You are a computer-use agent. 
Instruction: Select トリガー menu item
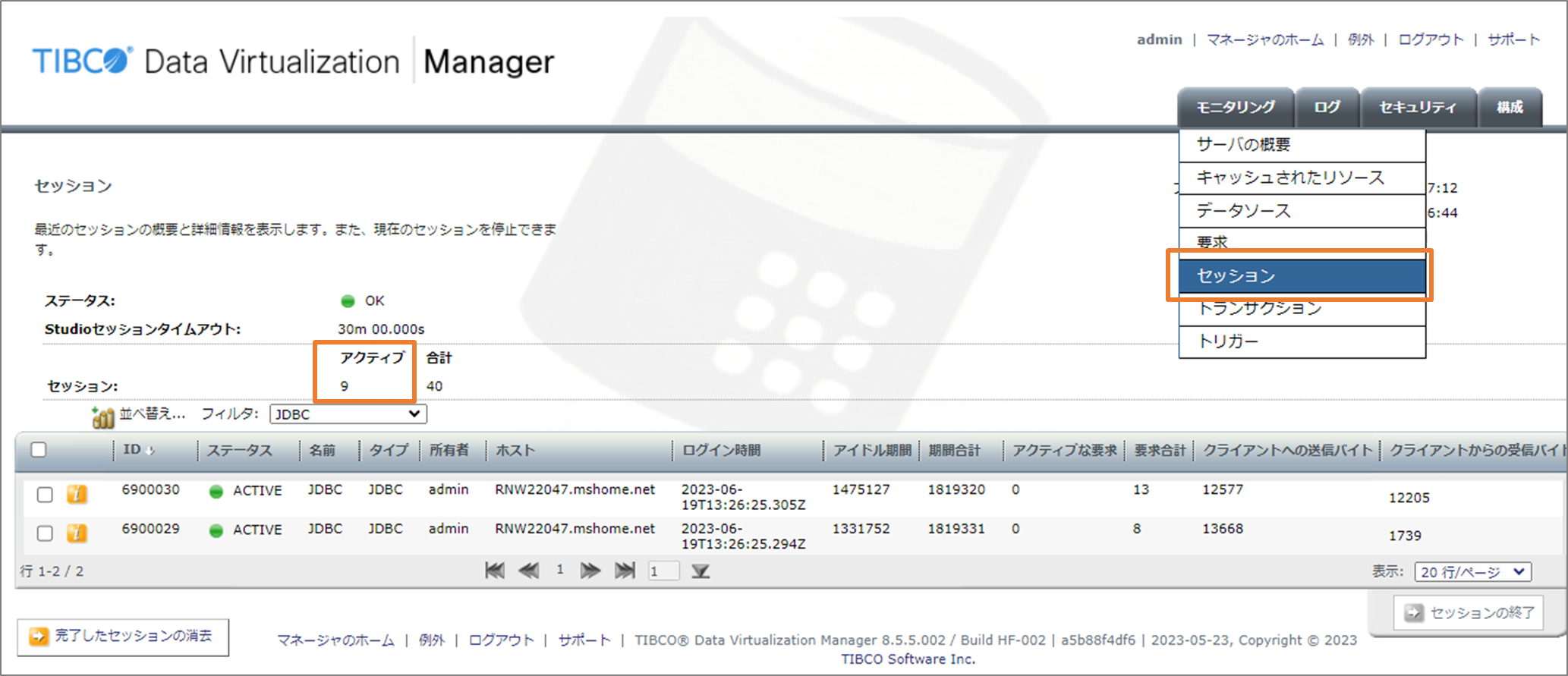[x=1302, y=341]
